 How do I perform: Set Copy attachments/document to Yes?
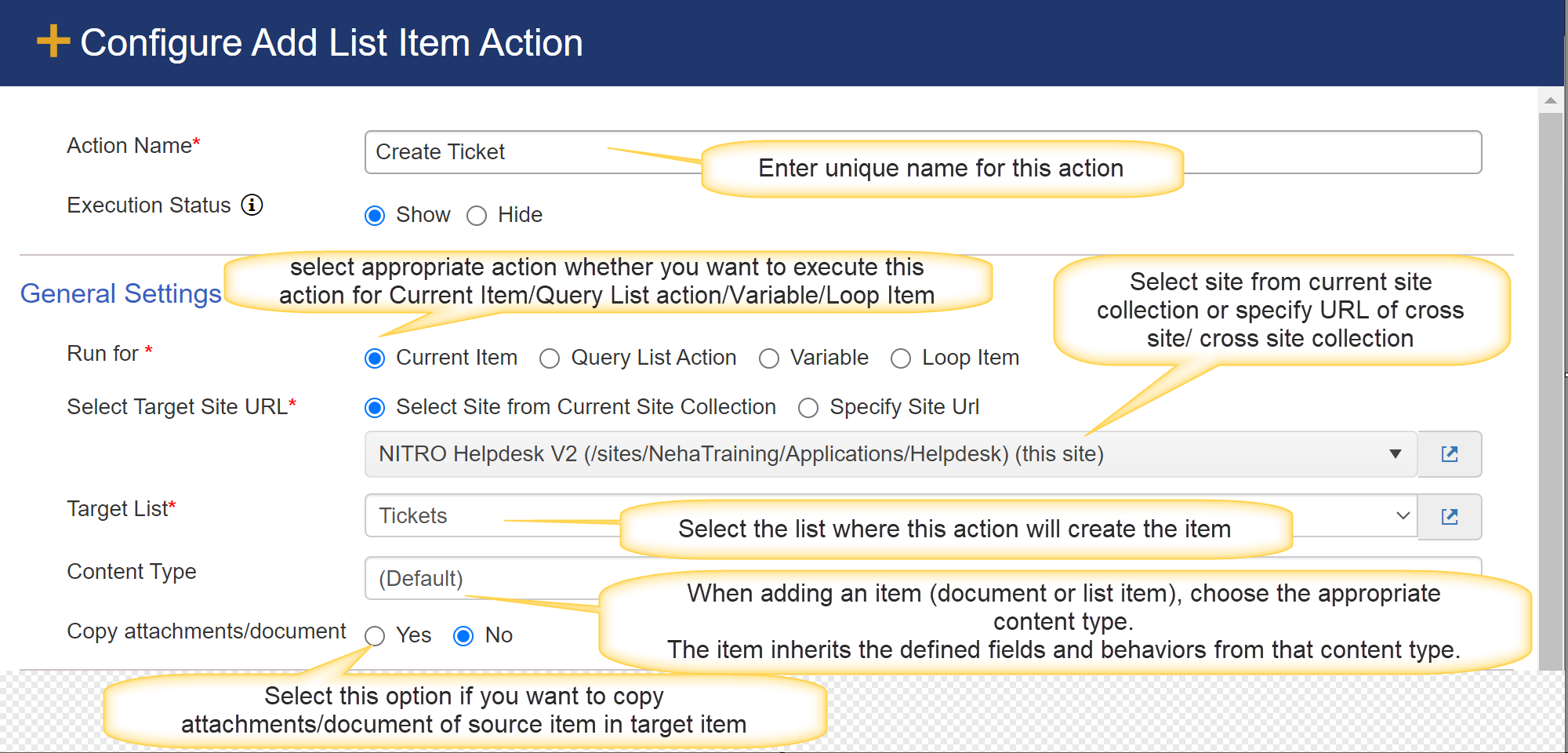click(375, 636)
